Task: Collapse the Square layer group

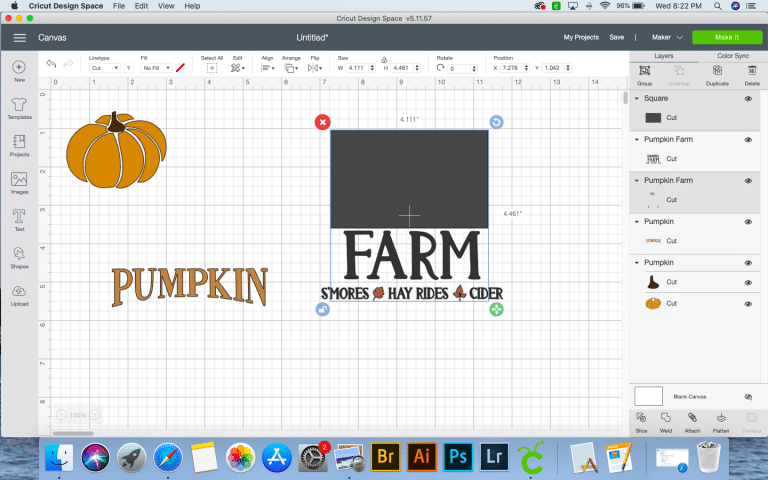Action: (637, 98)
